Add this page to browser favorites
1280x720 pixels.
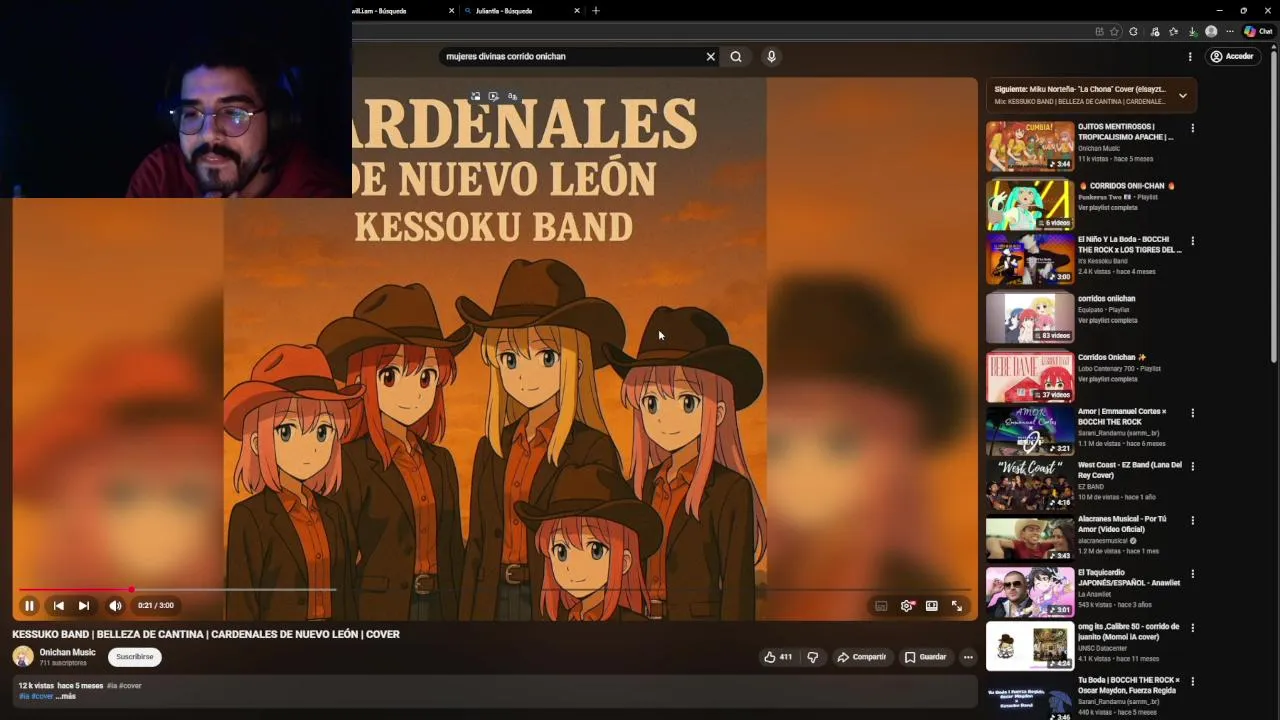pos(1114,31)
